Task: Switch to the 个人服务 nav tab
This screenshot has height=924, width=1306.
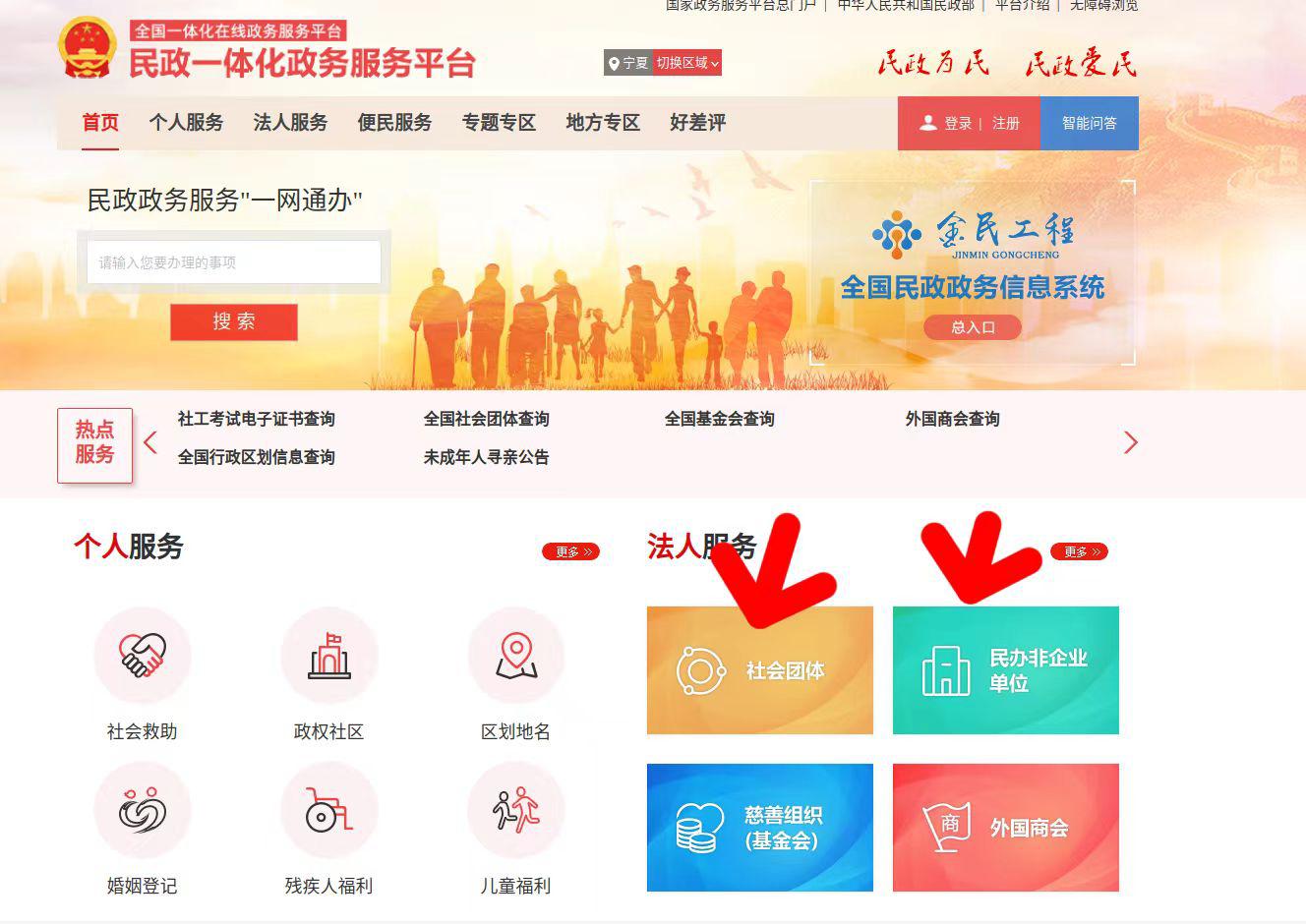Action: [x=186, y=123]
